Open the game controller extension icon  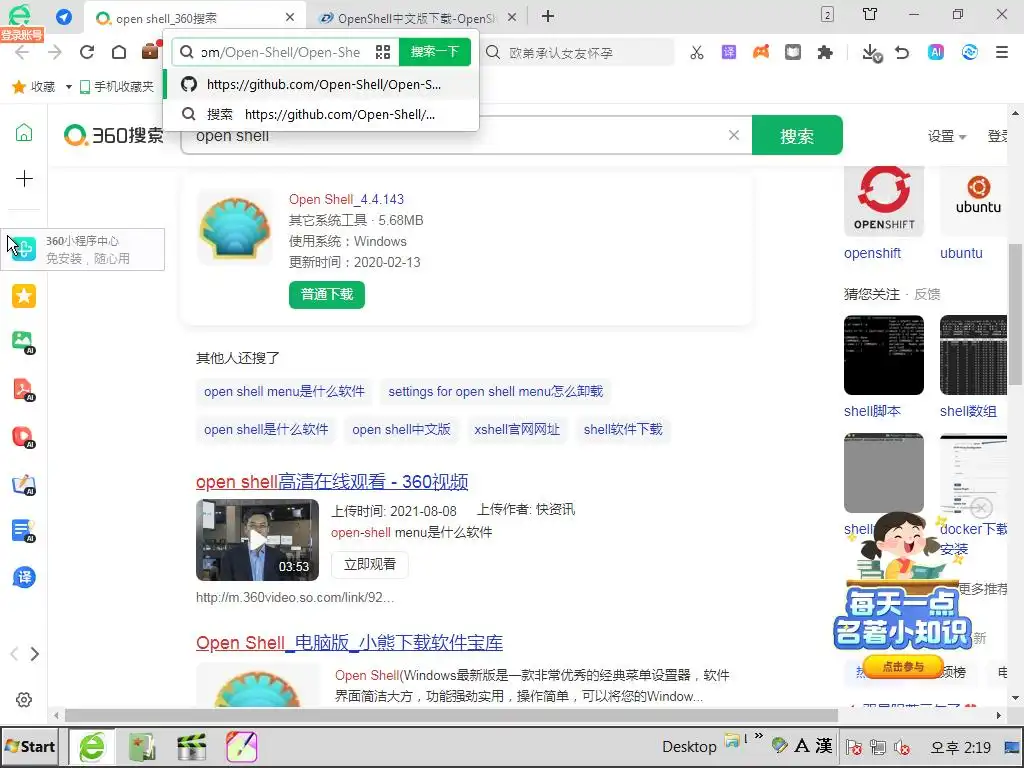(761, 52)
